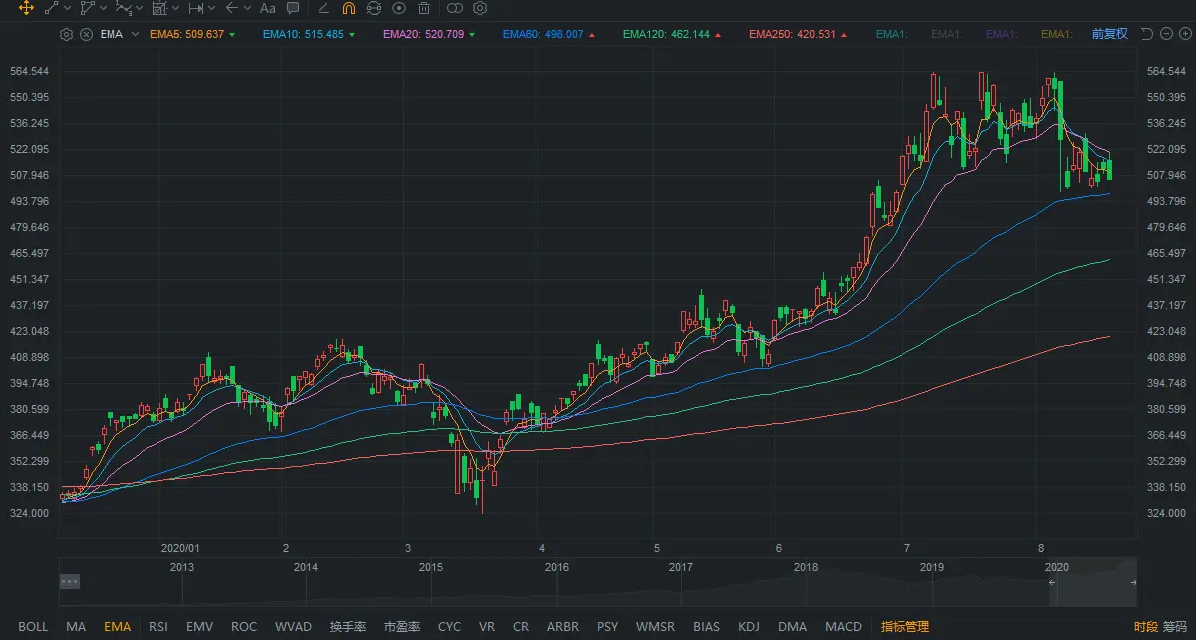Open EMA indicator settings gear
Screen dimensions: 1196x640
66,34
